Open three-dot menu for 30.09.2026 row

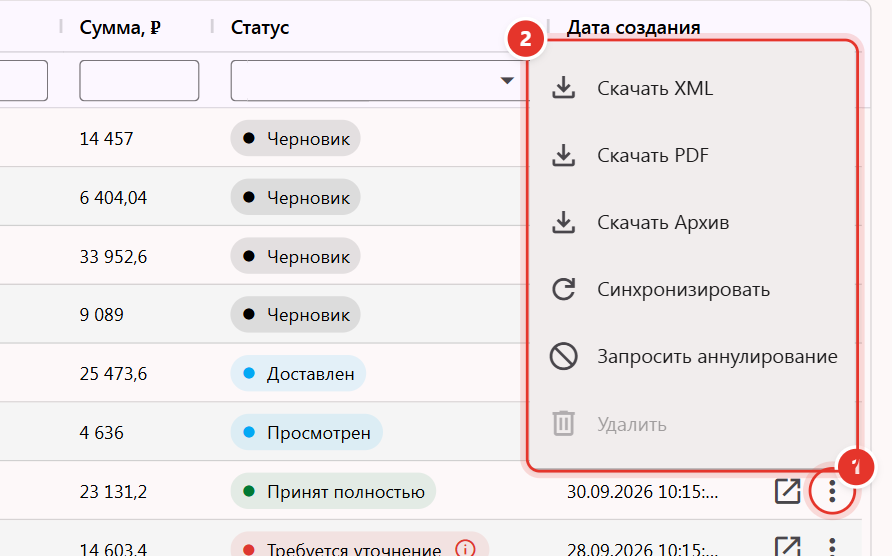pos(832,491)
